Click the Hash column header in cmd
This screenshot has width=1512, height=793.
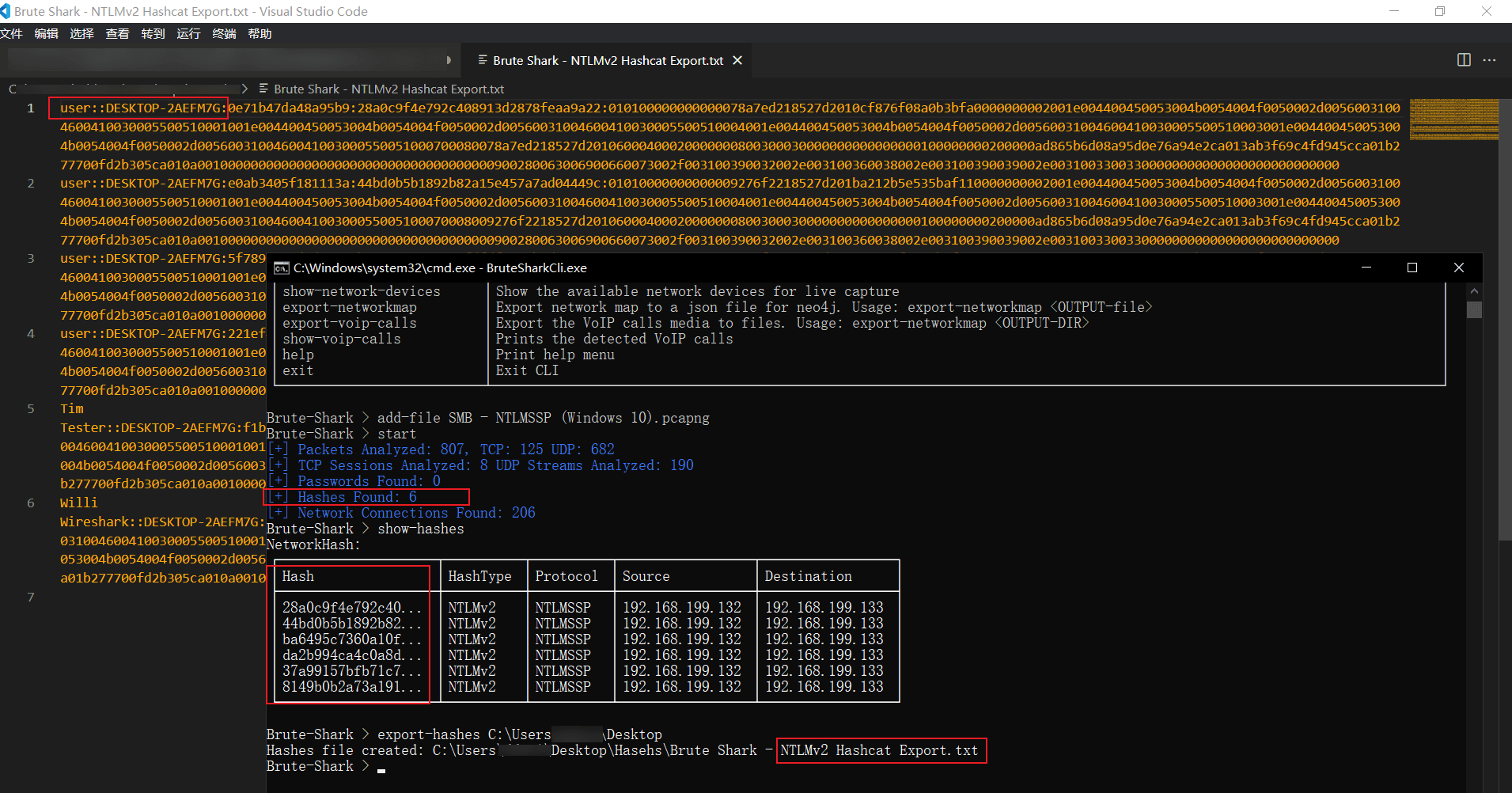pyautogui.click(x=298, y=576)
